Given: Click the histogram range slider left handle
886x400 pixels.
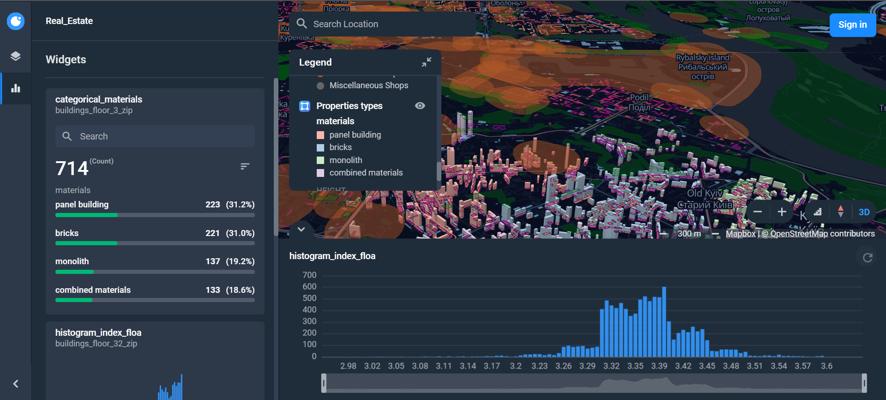Looking at the screenshot, I should tap(324, 383).
